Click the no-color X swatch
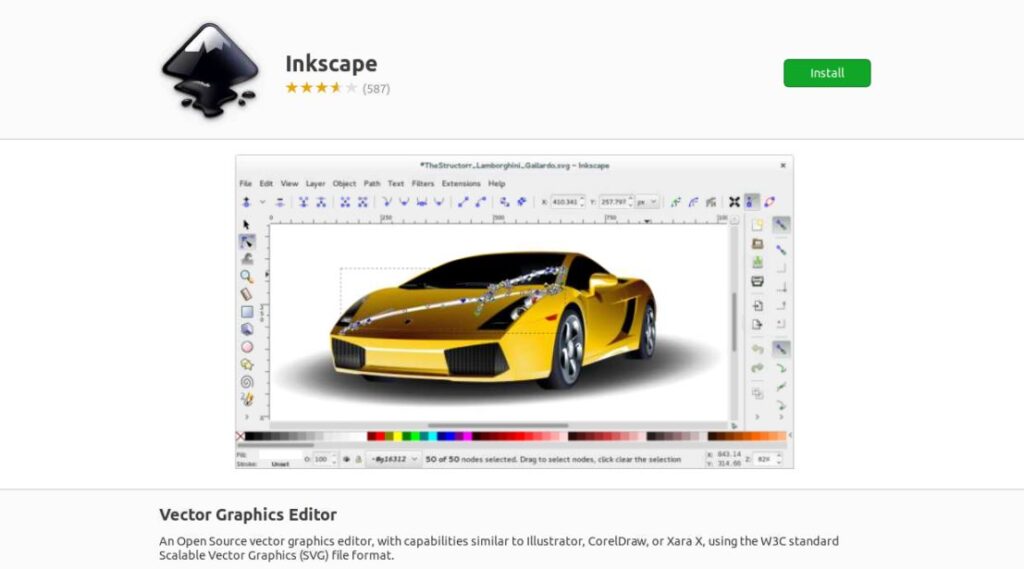 (240, 436)
